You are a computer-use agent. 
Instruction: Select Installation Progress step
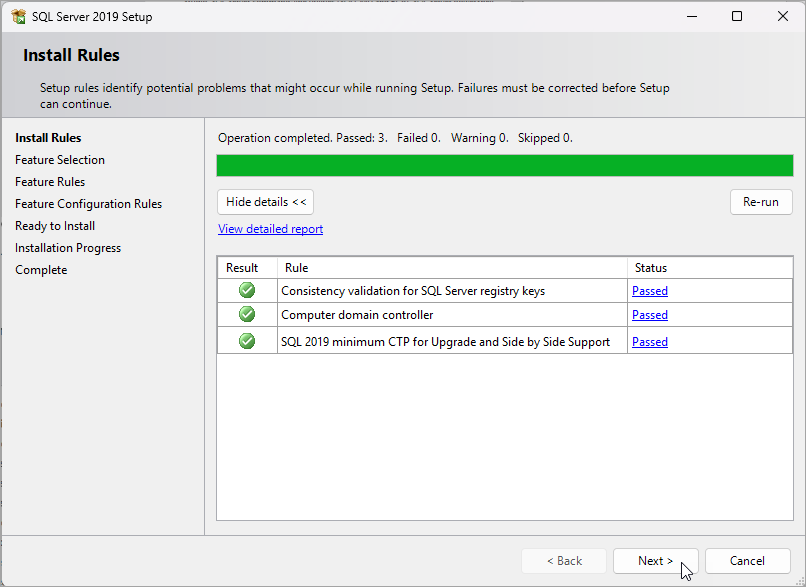pos(68,248)
